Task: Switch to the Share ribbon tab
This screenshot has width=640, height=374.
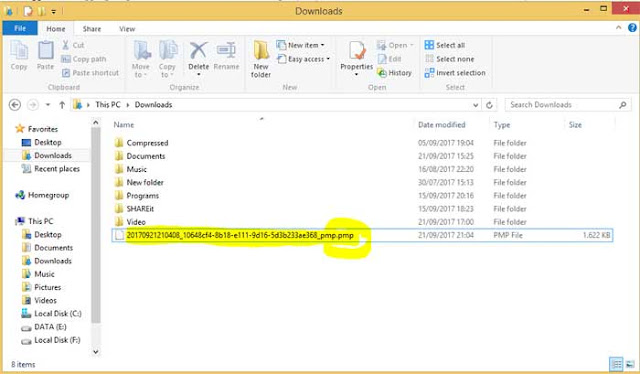Action: click(x=92, y=29)
